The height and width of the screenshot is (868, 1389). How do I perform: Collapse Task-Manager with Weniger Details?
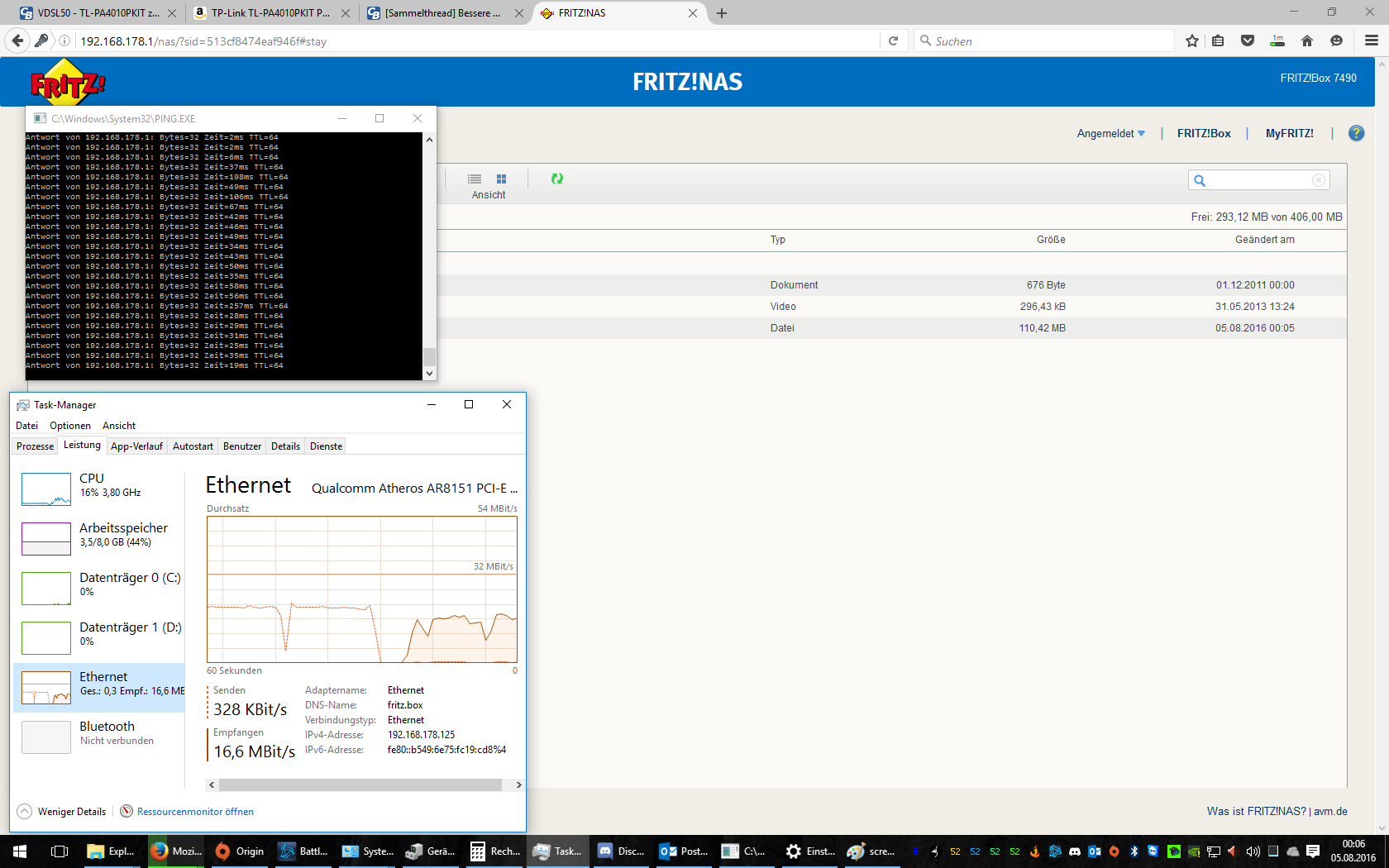click(x=62, y=811)
